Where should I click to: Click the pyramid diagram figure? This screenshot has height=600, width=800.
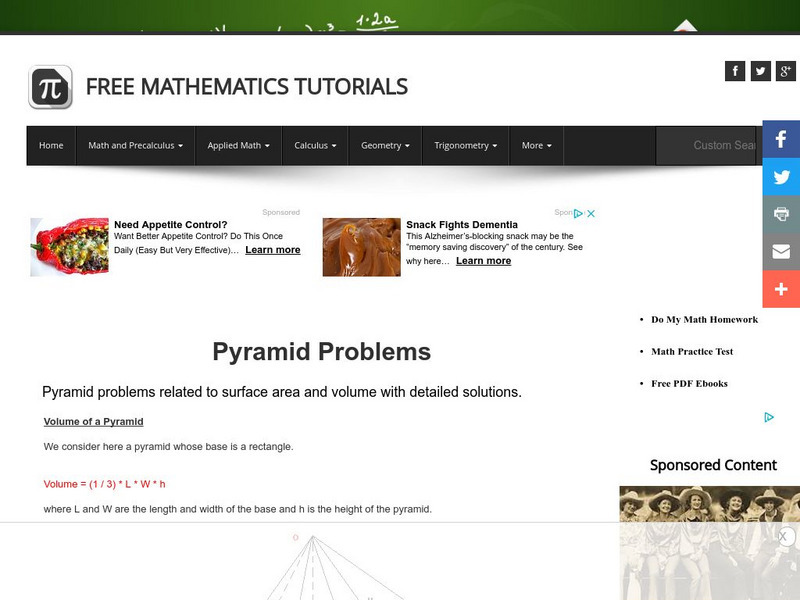[334, 566]
